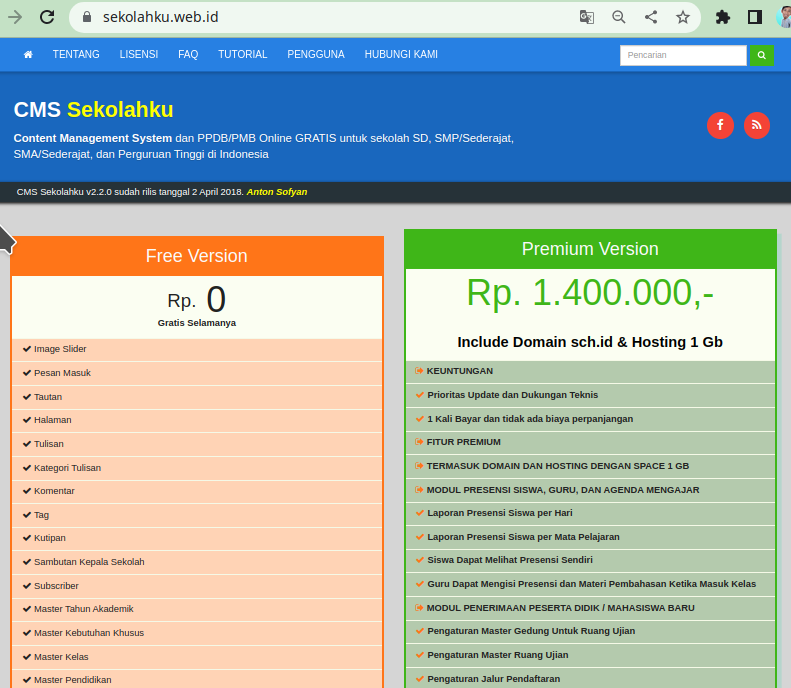Viewport: 791px width, 688px height.
Task: Open the translate page icon
Action: (587, 17)
